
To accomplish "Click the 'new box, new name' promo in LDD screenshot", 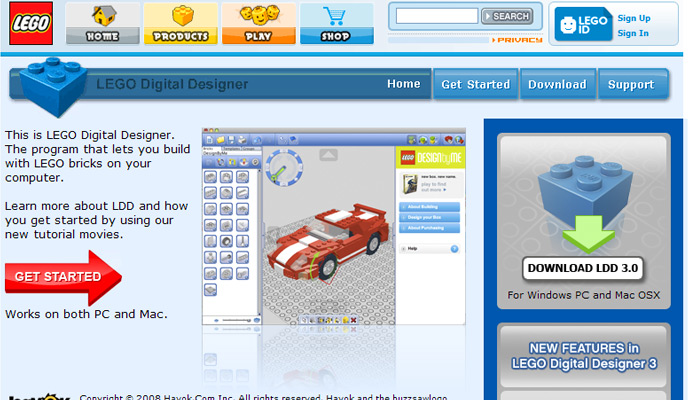I will 432,183.
